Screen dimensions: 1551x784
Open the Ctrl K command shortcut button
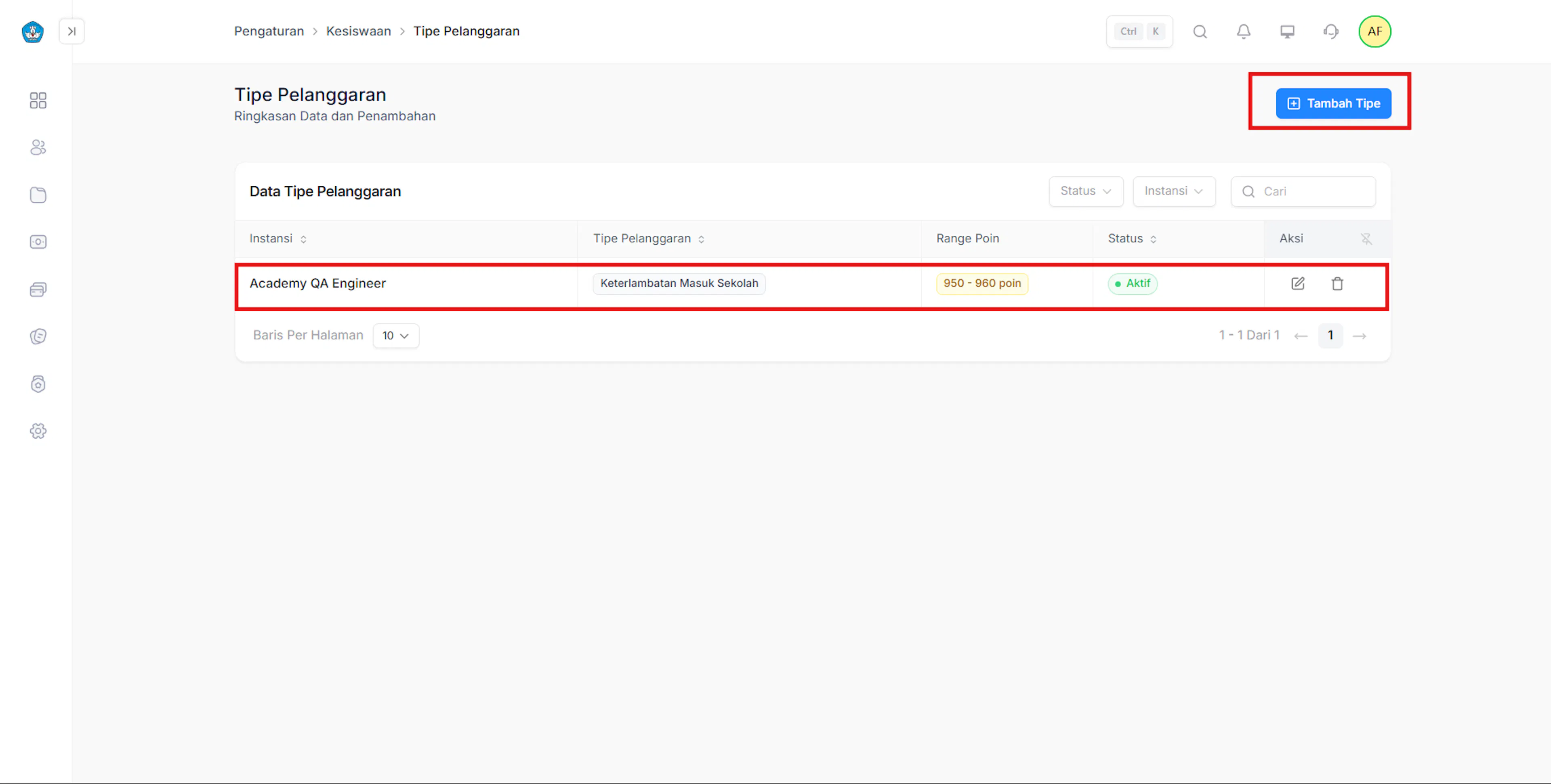pos(1139,31)
